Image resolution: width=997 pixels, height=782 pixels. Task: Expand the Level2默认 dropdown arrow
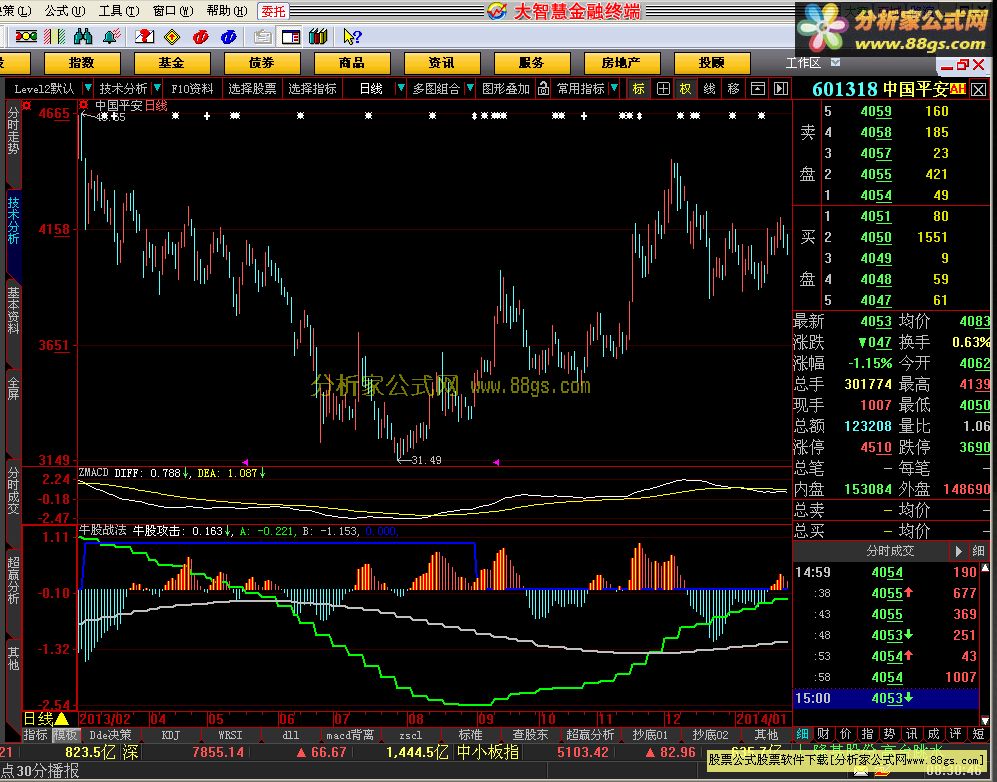point(88,88)
